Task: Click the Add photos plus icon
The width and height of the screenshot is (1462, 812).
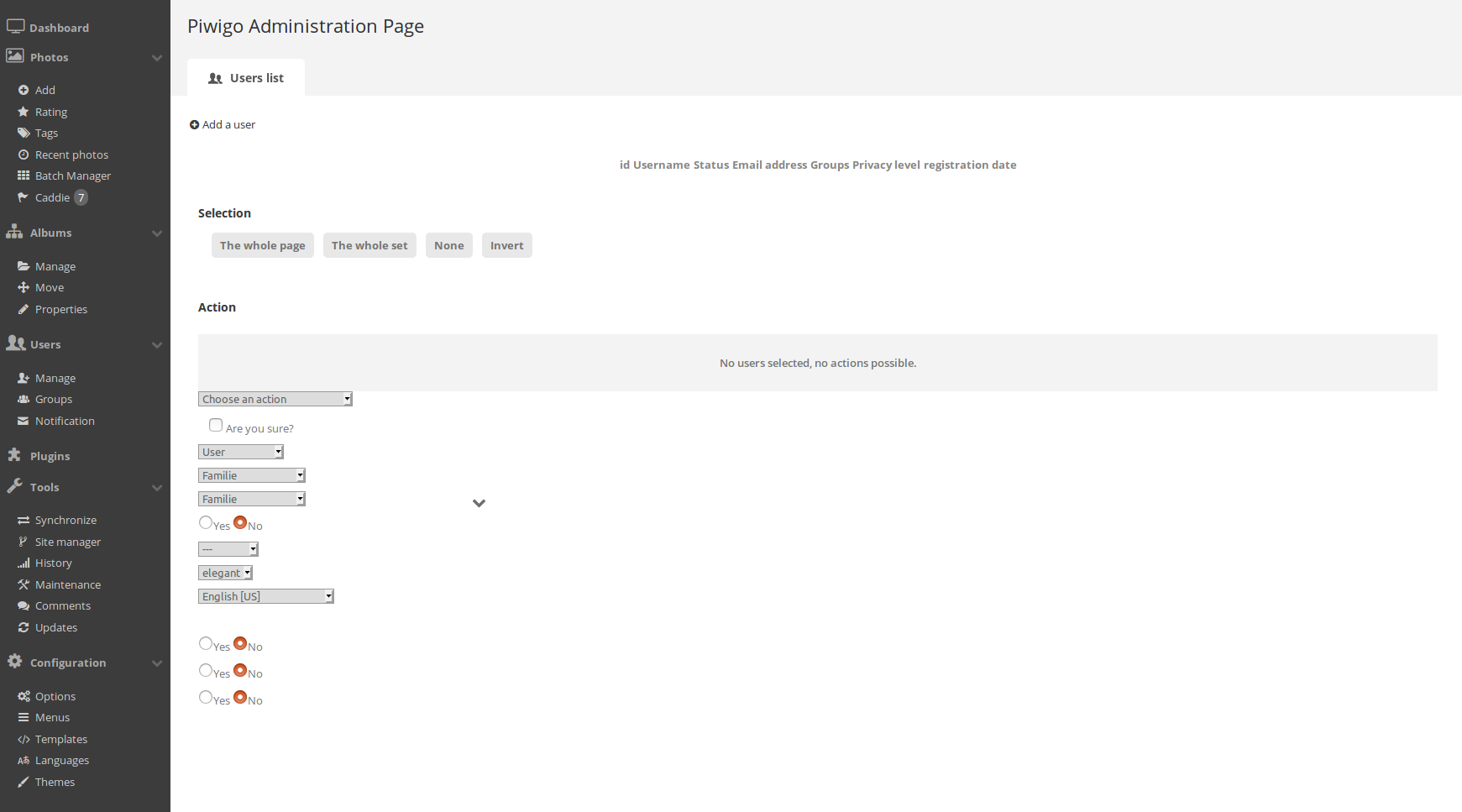Action: click(24, 90)
